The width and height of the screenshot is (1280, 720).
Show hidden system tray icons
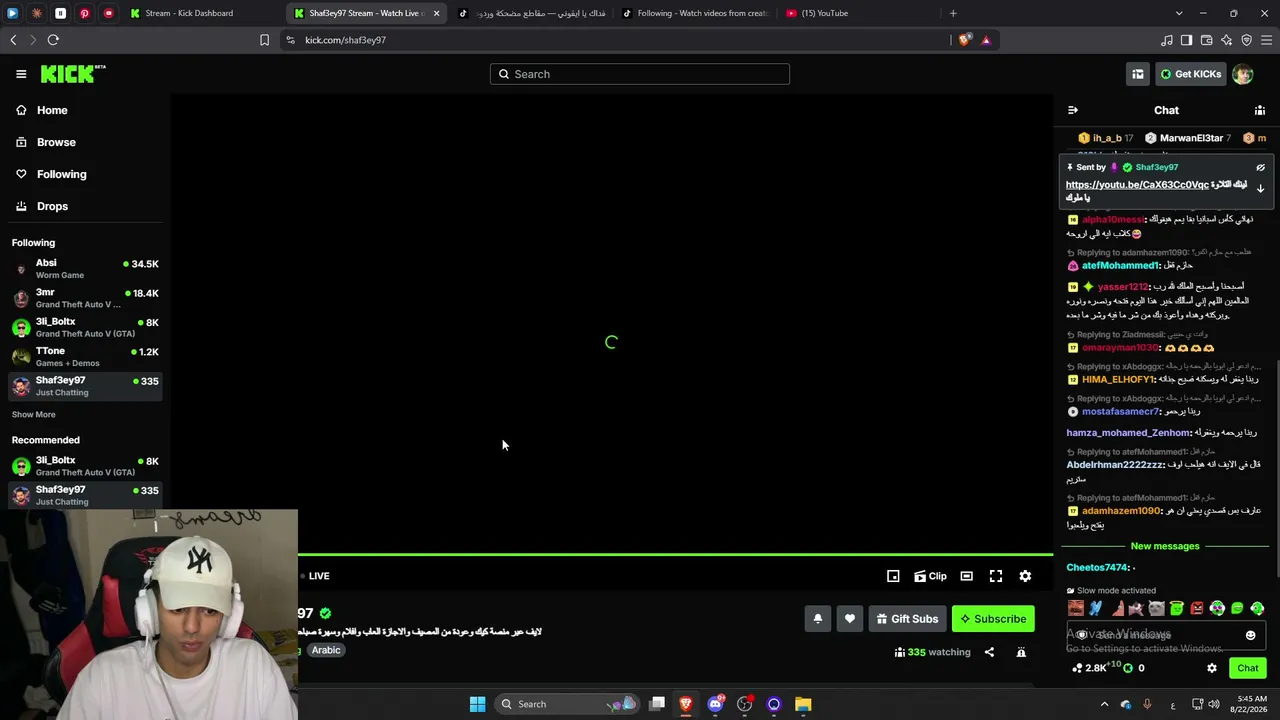(1104, 704)
